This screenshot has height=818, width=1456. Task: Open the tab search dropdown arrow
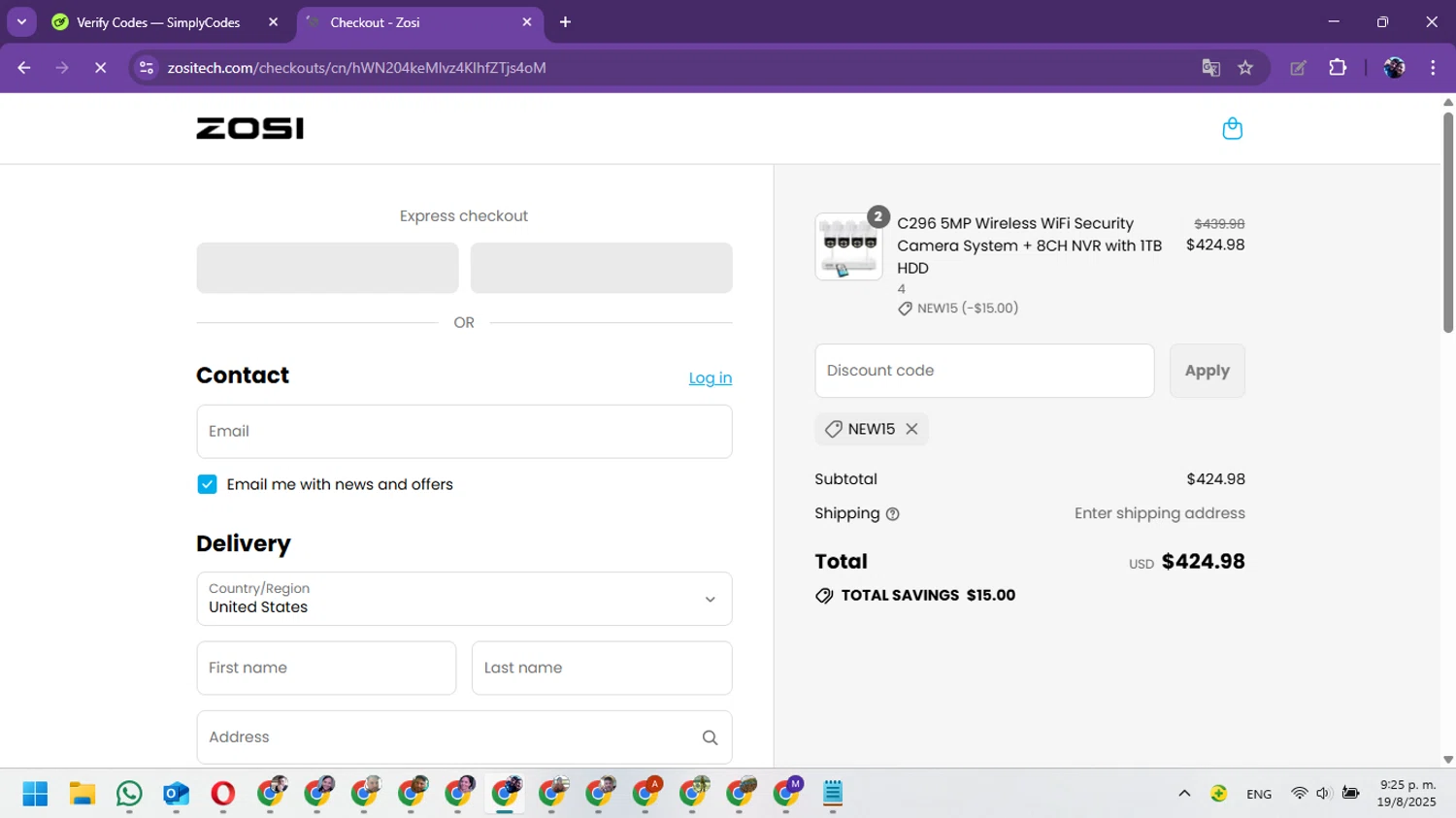click(21, 22)
